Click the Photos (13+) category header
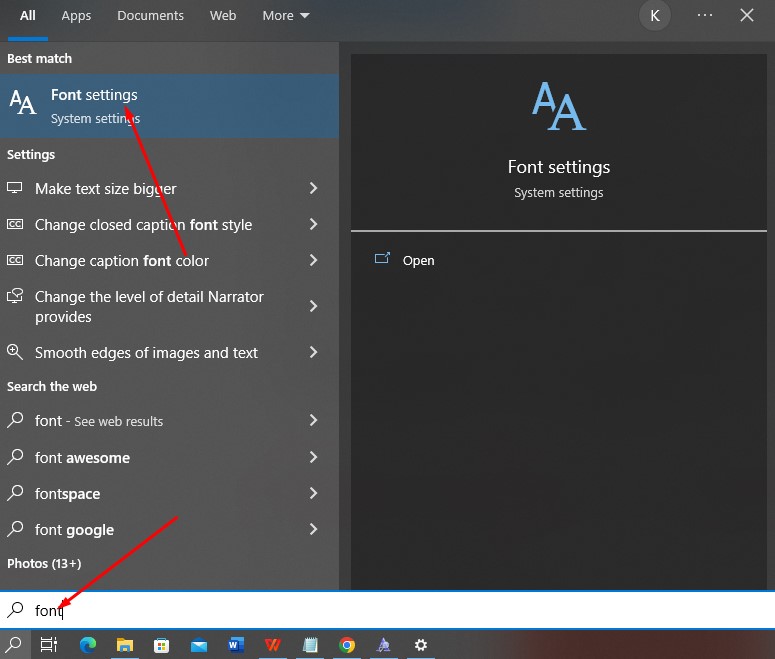Image resolution: width=775 pixels, height=659 pixels. [x=44, y=563]
